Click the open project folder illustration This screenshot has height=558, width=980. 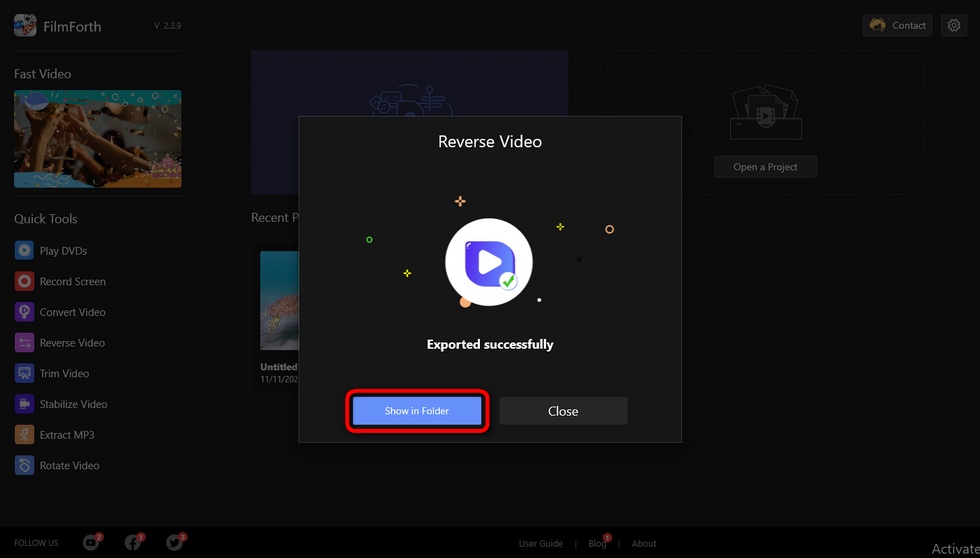766,112
